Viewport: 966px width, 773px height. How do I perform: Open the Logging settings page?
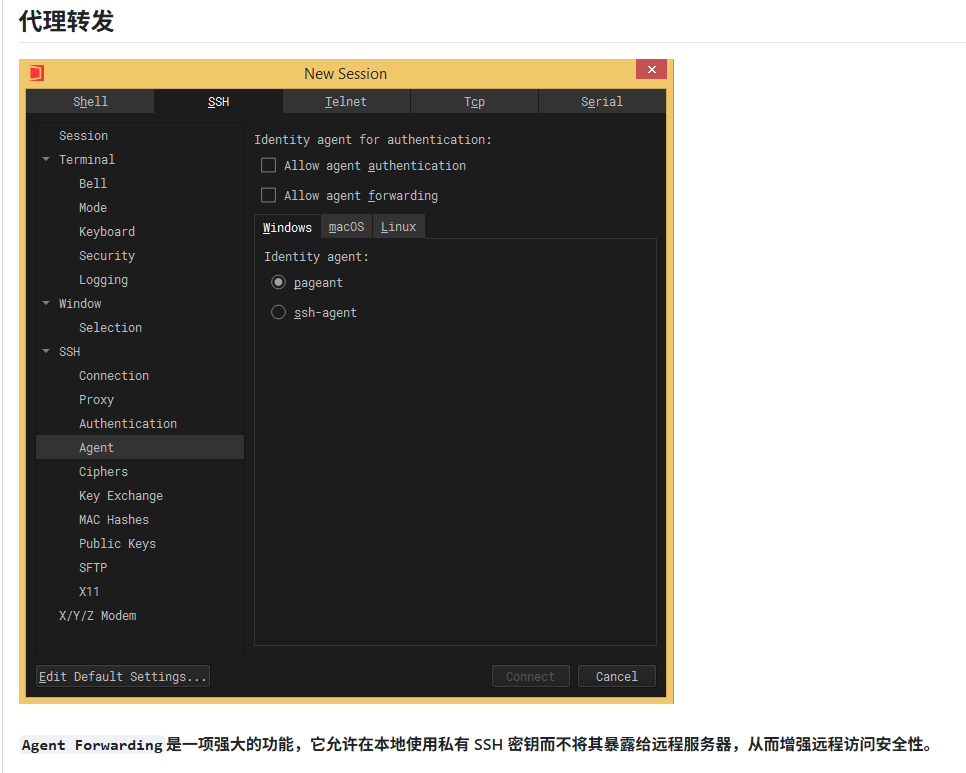[104, 280]
